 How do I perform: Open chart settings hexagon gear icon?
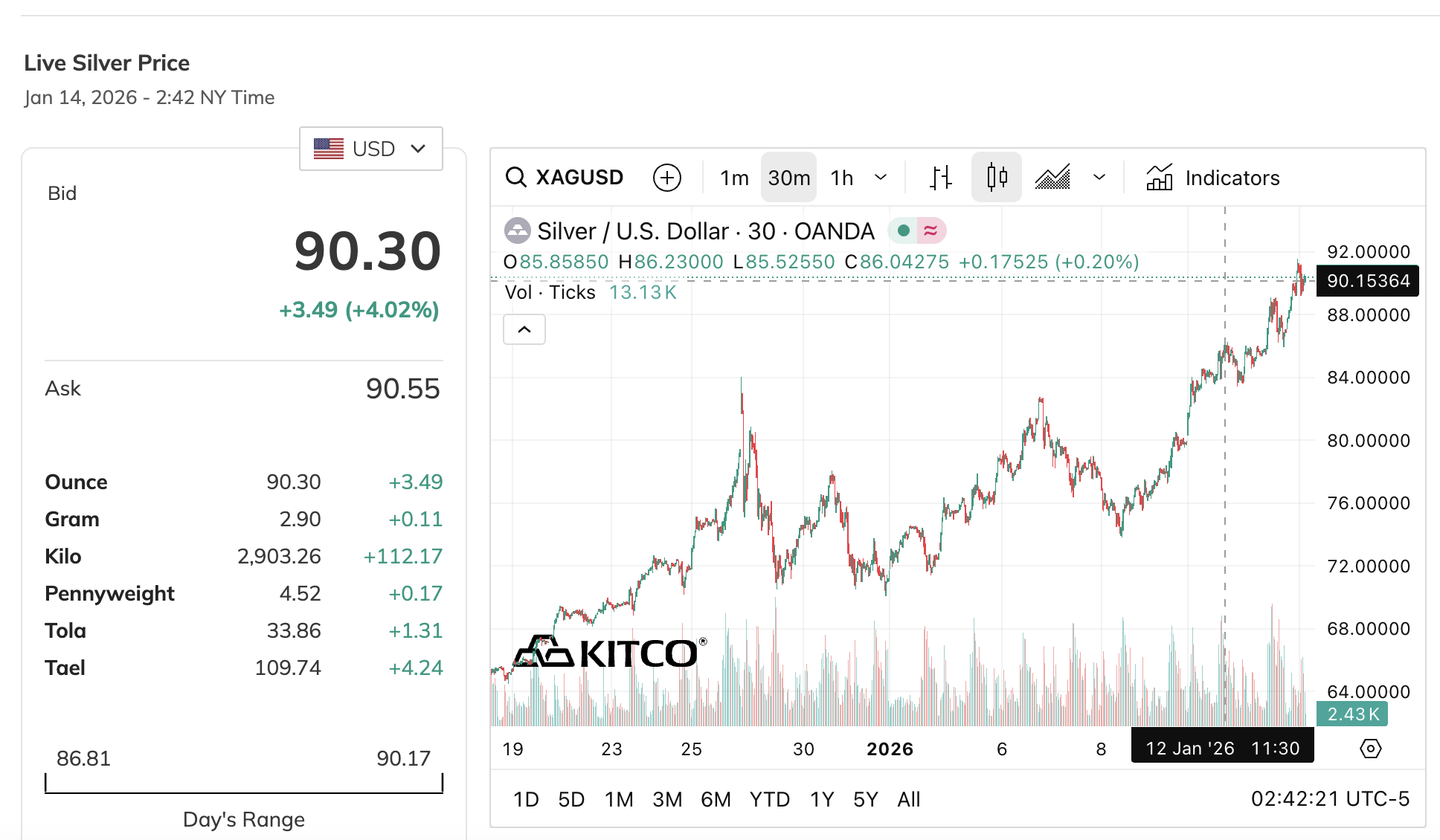pos(1370,749)
